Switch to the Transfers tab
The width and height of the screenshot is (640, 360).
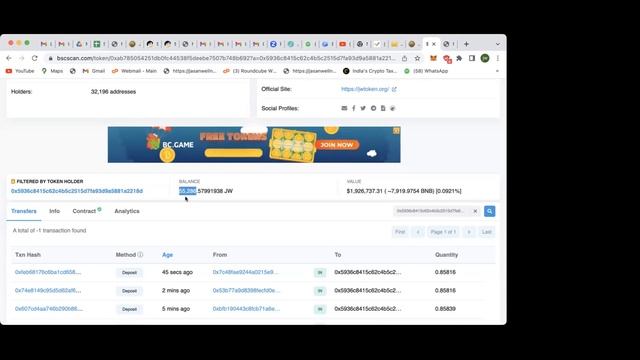click(24, 211)
